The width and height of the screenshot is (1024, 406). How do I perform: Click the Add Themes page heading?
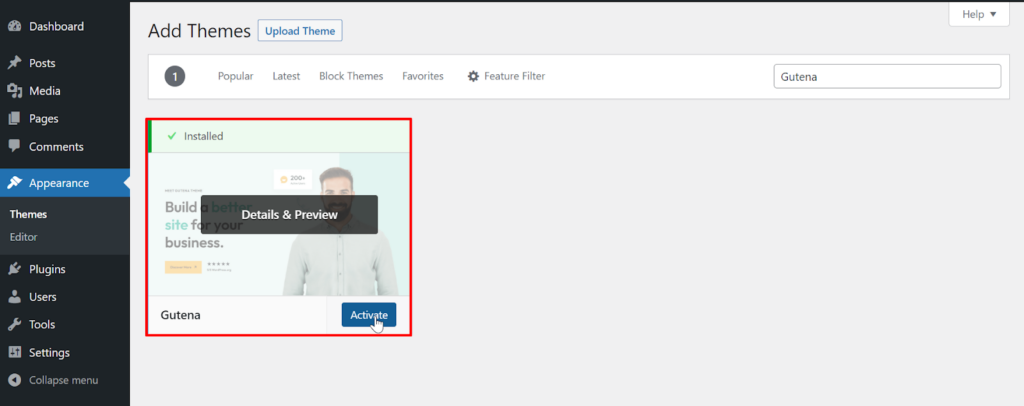(x=199, y=31)
